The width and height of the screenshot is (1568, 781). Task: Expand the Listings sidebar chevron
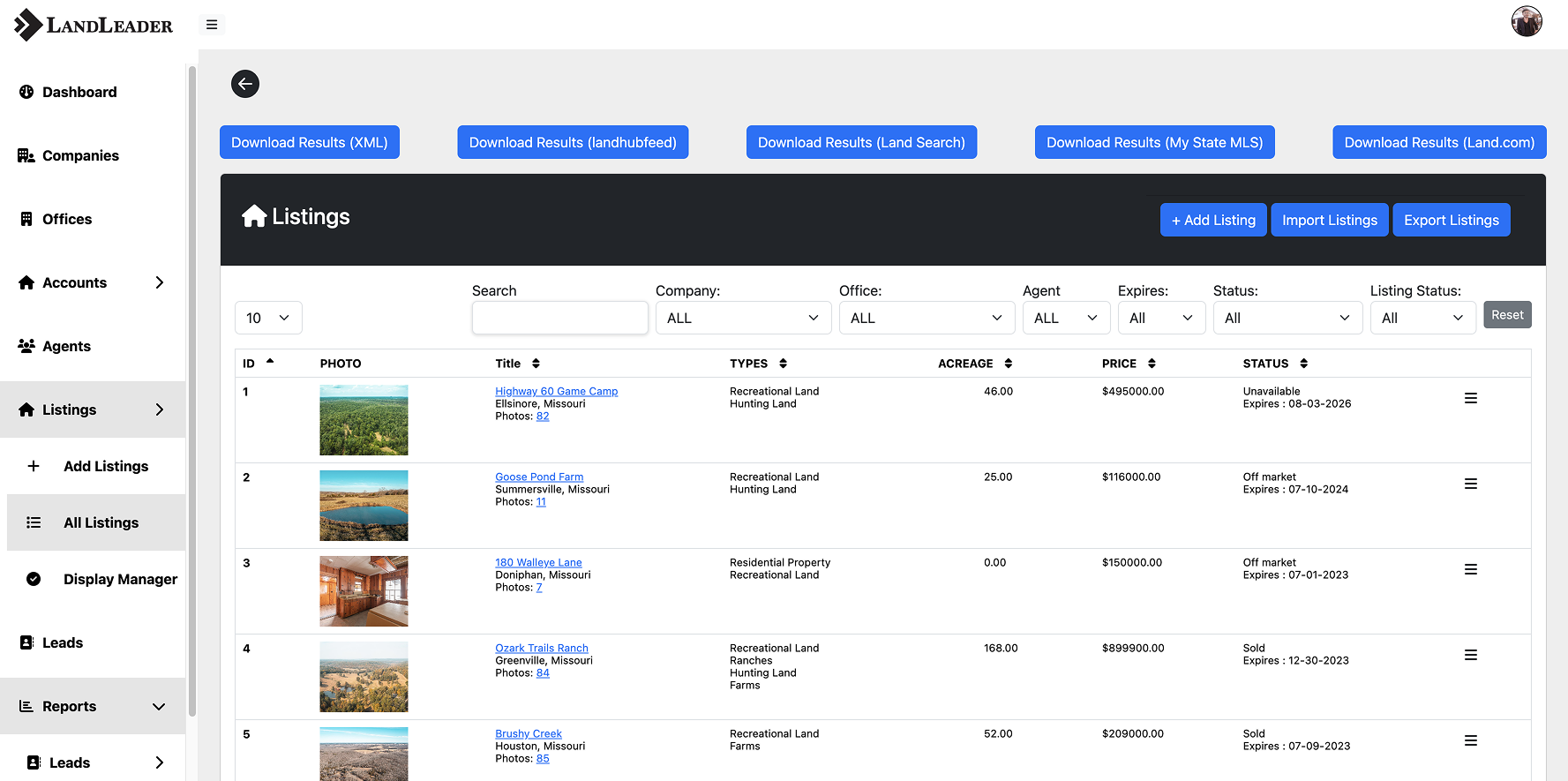pos(160,409)
